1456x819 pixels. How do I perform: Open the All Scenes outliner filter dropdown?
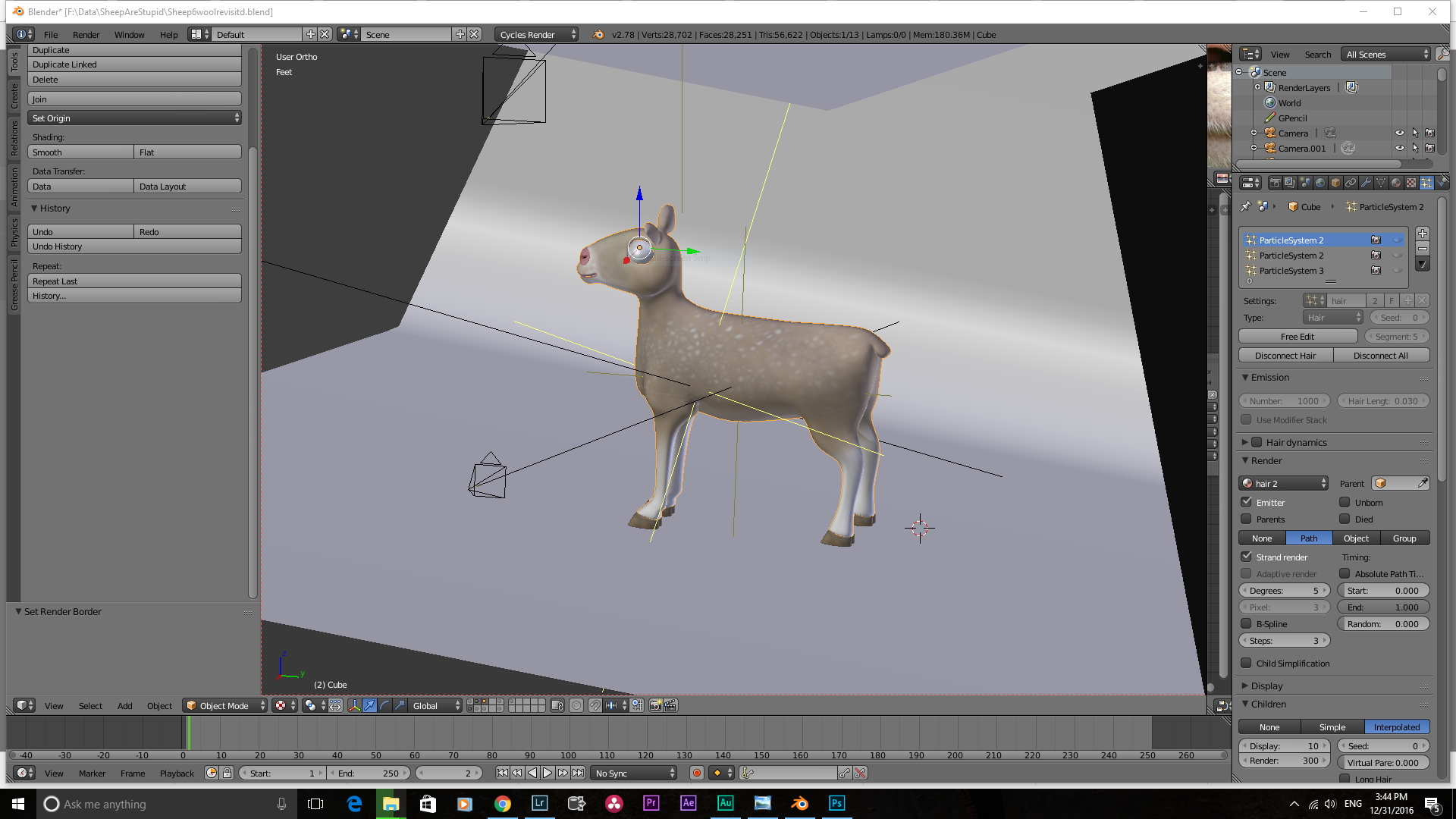1386,54
